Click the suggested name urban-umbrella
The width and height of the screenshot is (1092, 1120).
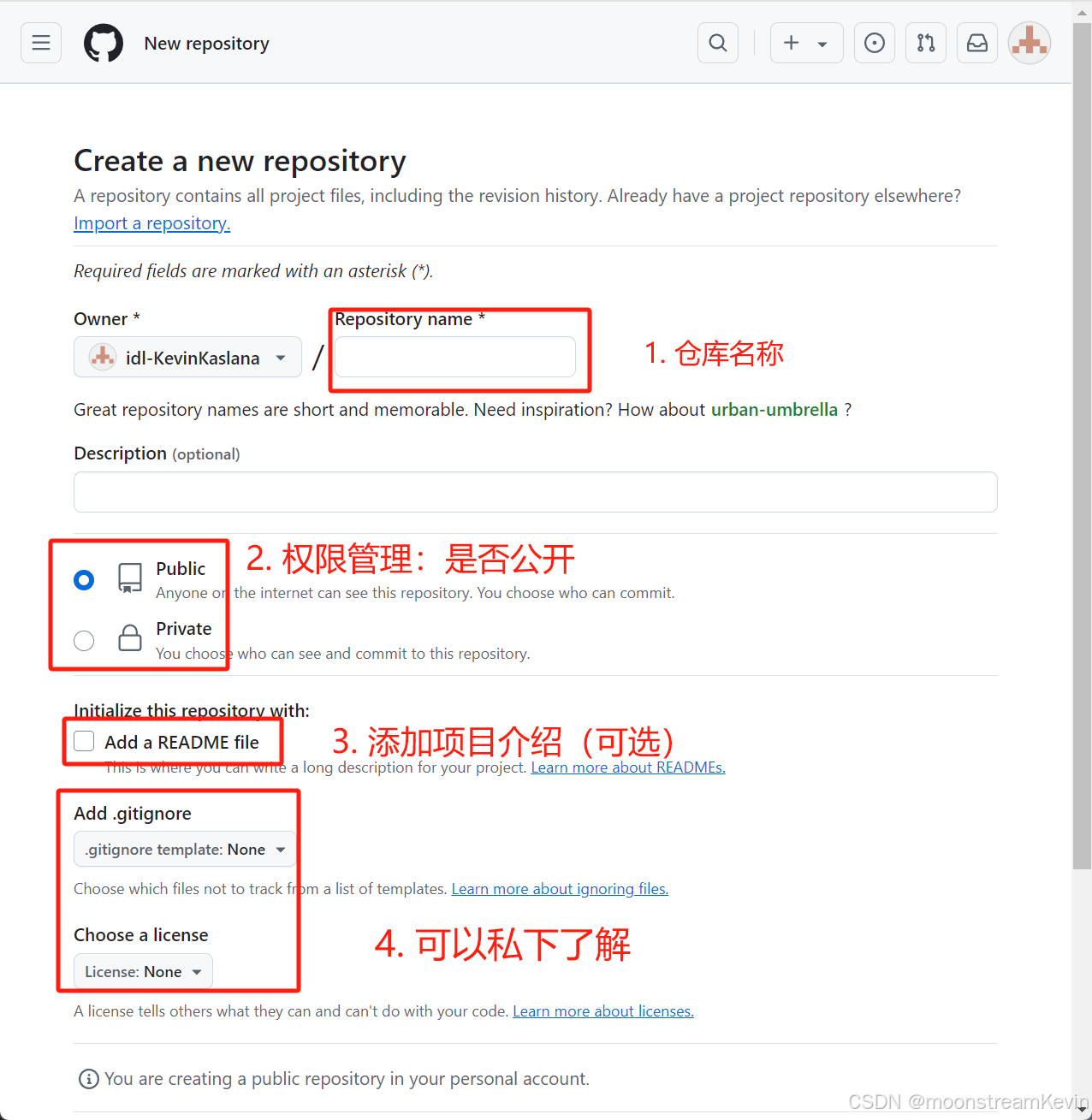point(774,409)
